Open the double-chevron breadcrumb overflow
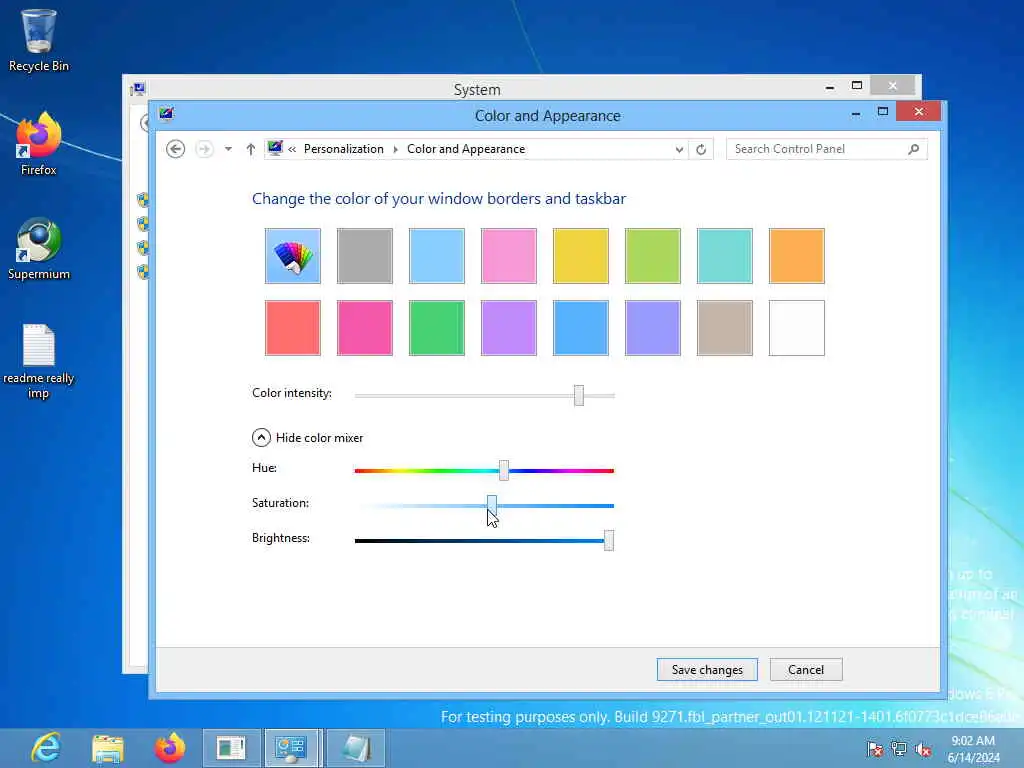The image size is (1024, 768). (x=292, y=150)
